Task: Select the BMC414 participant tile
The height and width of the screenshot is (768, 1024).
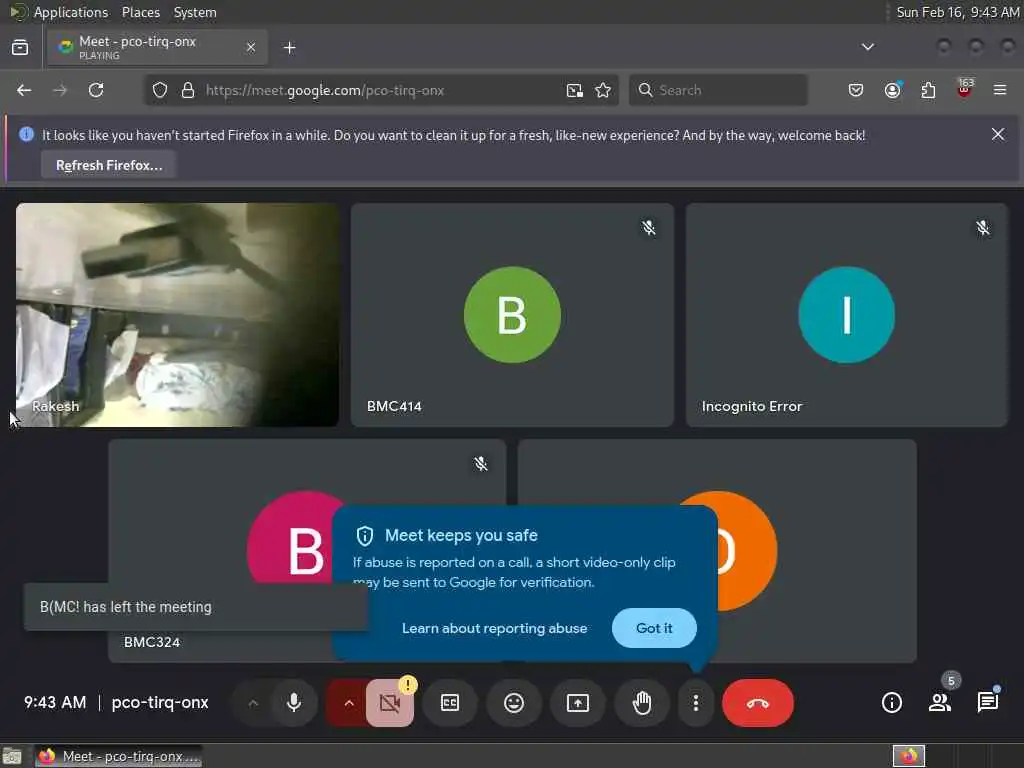Action: pos(512,315)
